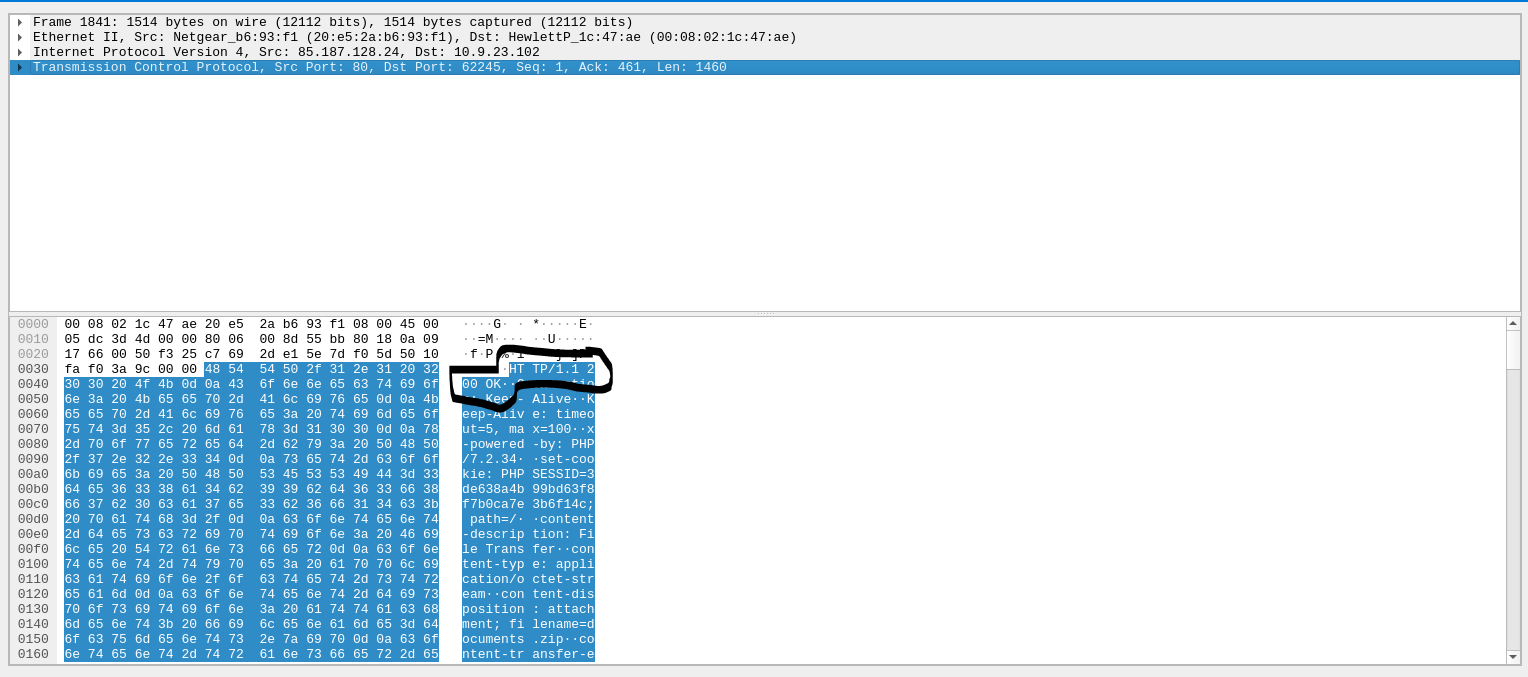
Task: Click ASCII text '/7.2.34· ·set-coo'
Action: pos(528,459)
